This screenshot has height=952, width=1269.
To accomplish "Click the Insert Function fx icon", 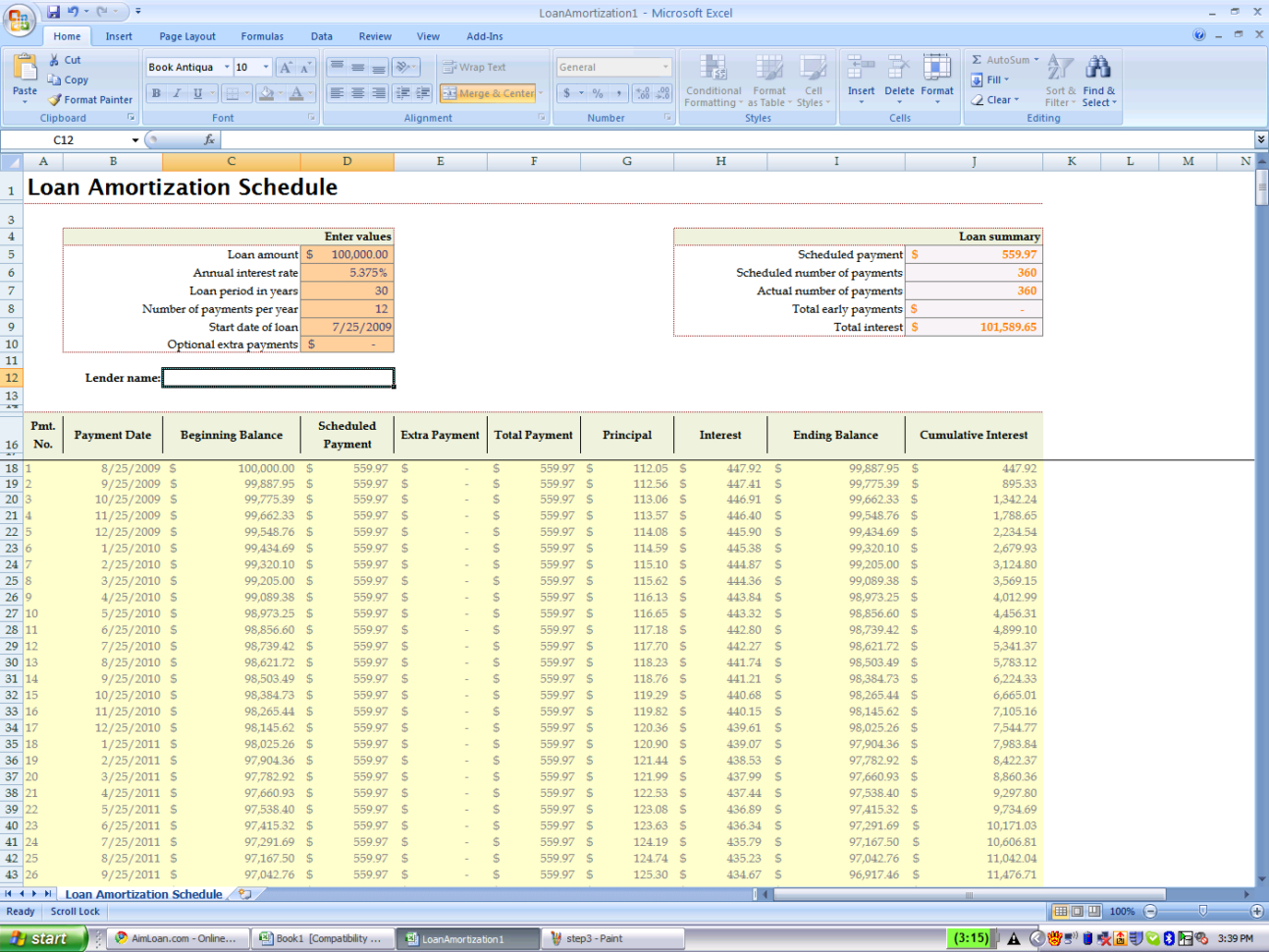I will point(207,139).
